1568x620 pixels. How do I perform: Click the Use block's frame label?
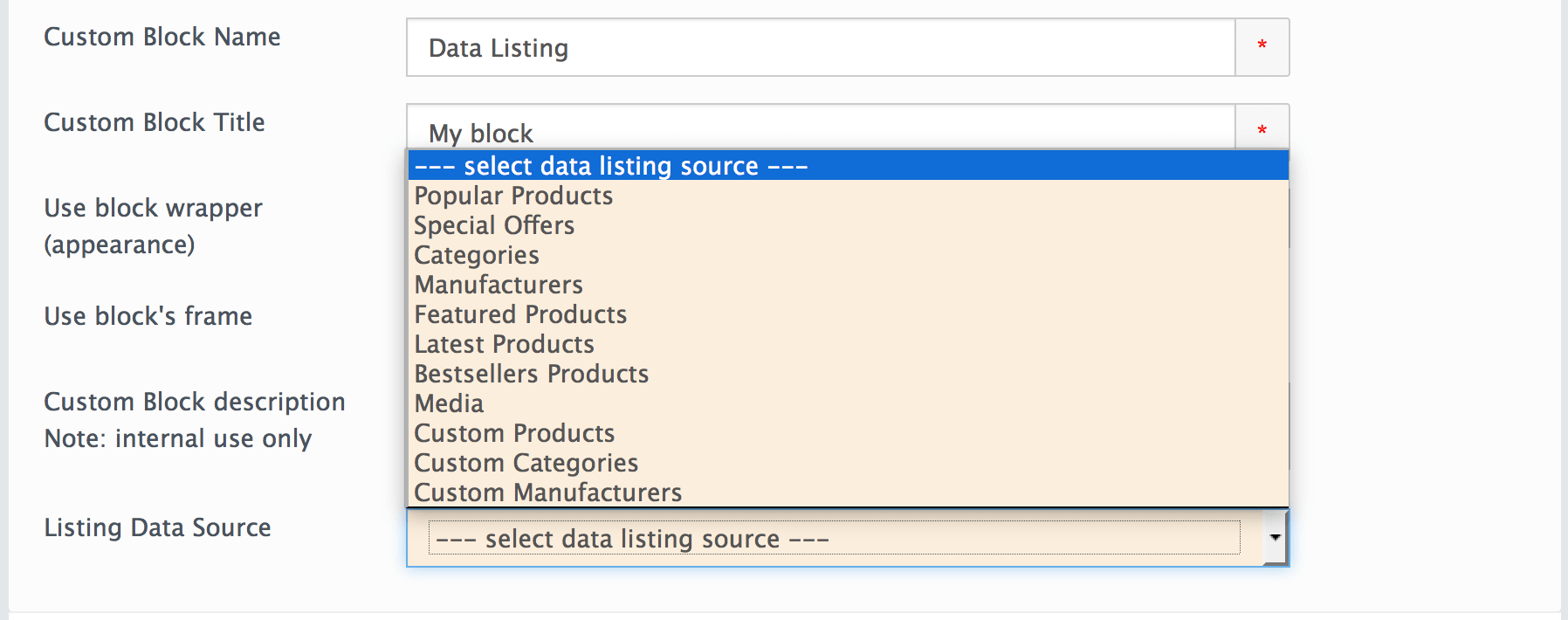148,316
